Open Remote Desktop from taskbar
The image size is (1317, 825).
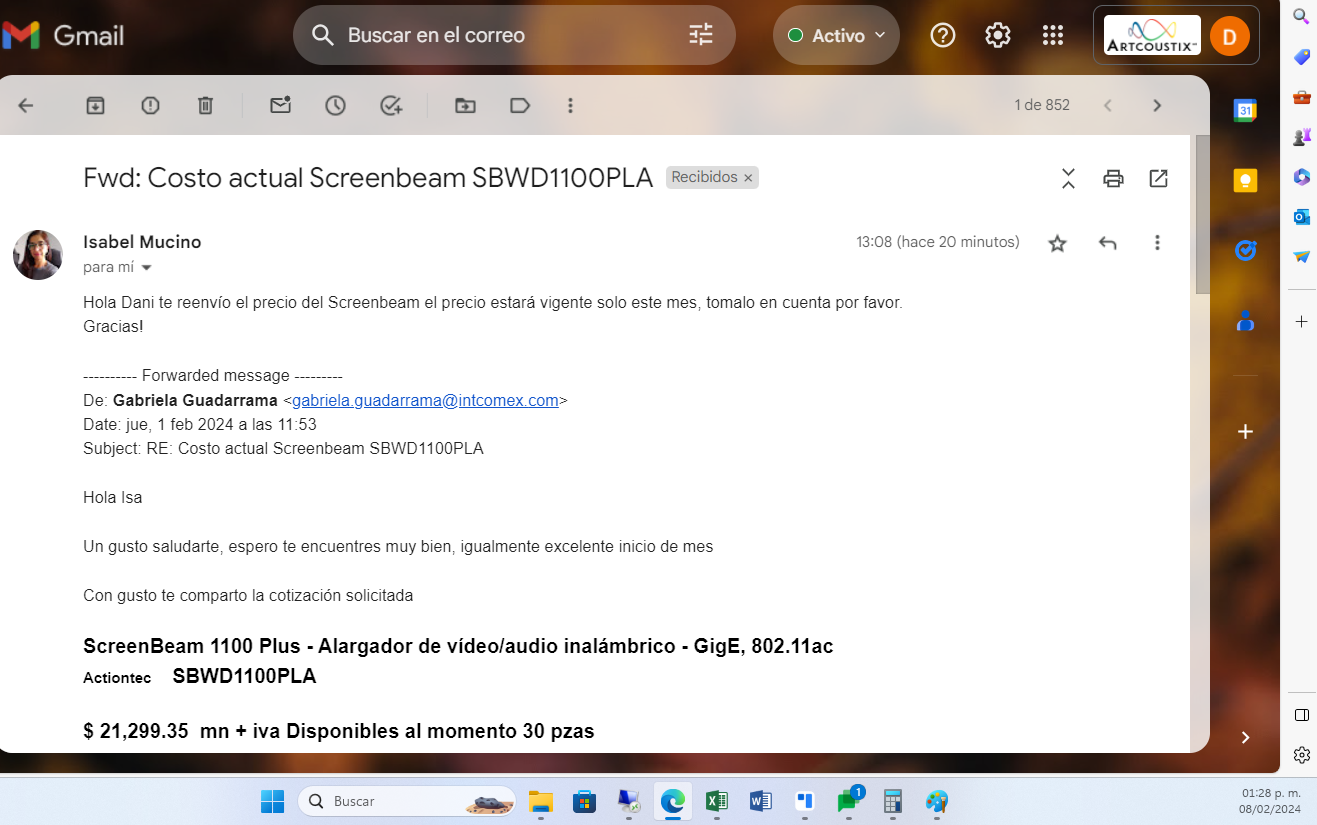click(629, 801)
